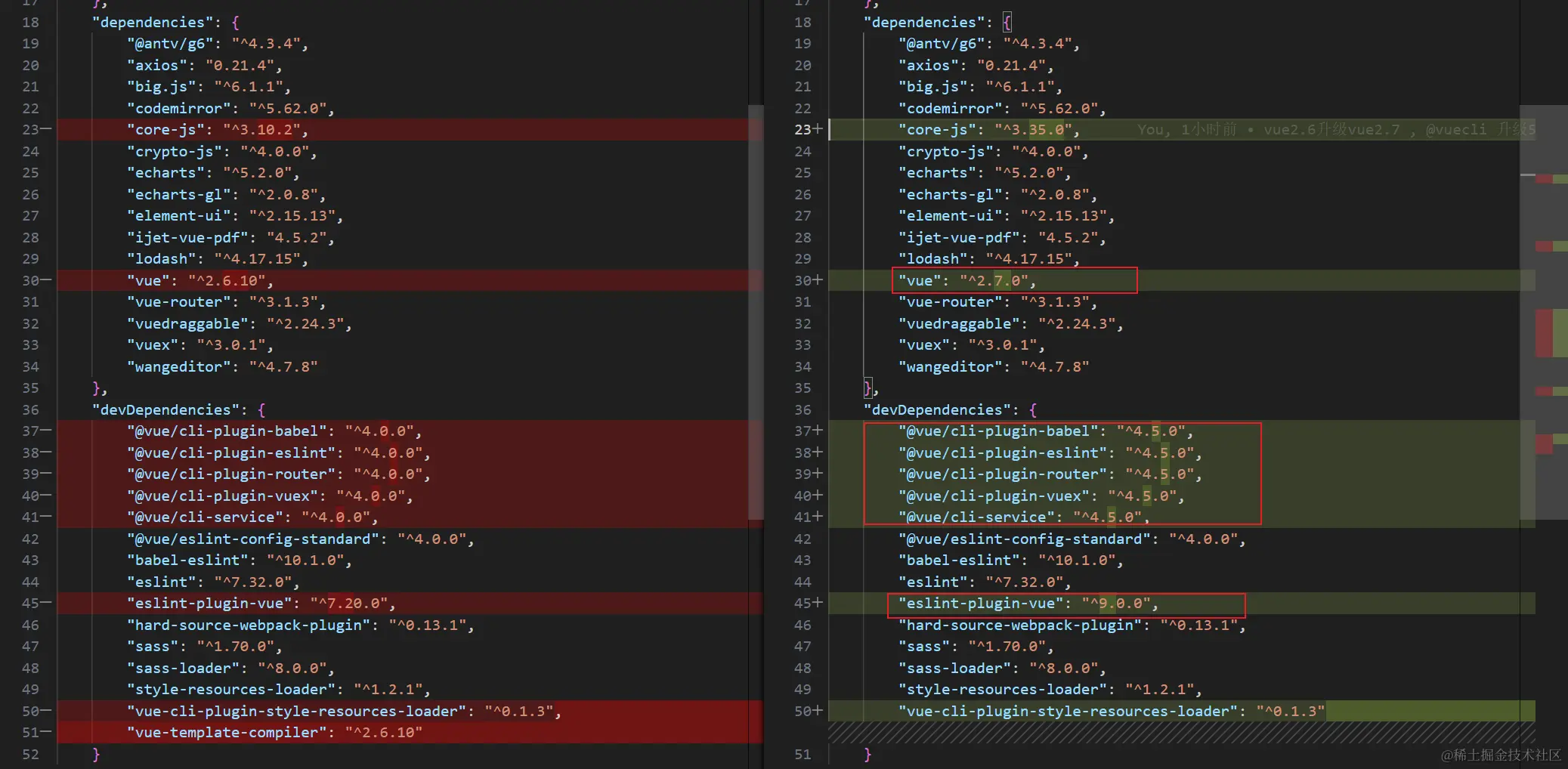This screenshot has width=1568, height=769.
Task: Click the @稀土掘金技术社区 watermark text
Action: tap(1500, 754)
